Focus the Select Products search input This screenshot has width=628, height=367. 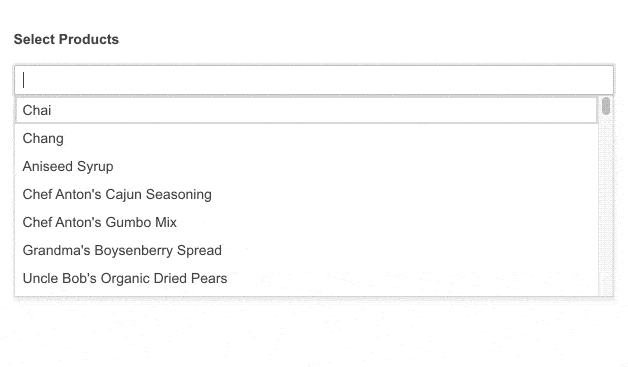(x=314, y=80)
